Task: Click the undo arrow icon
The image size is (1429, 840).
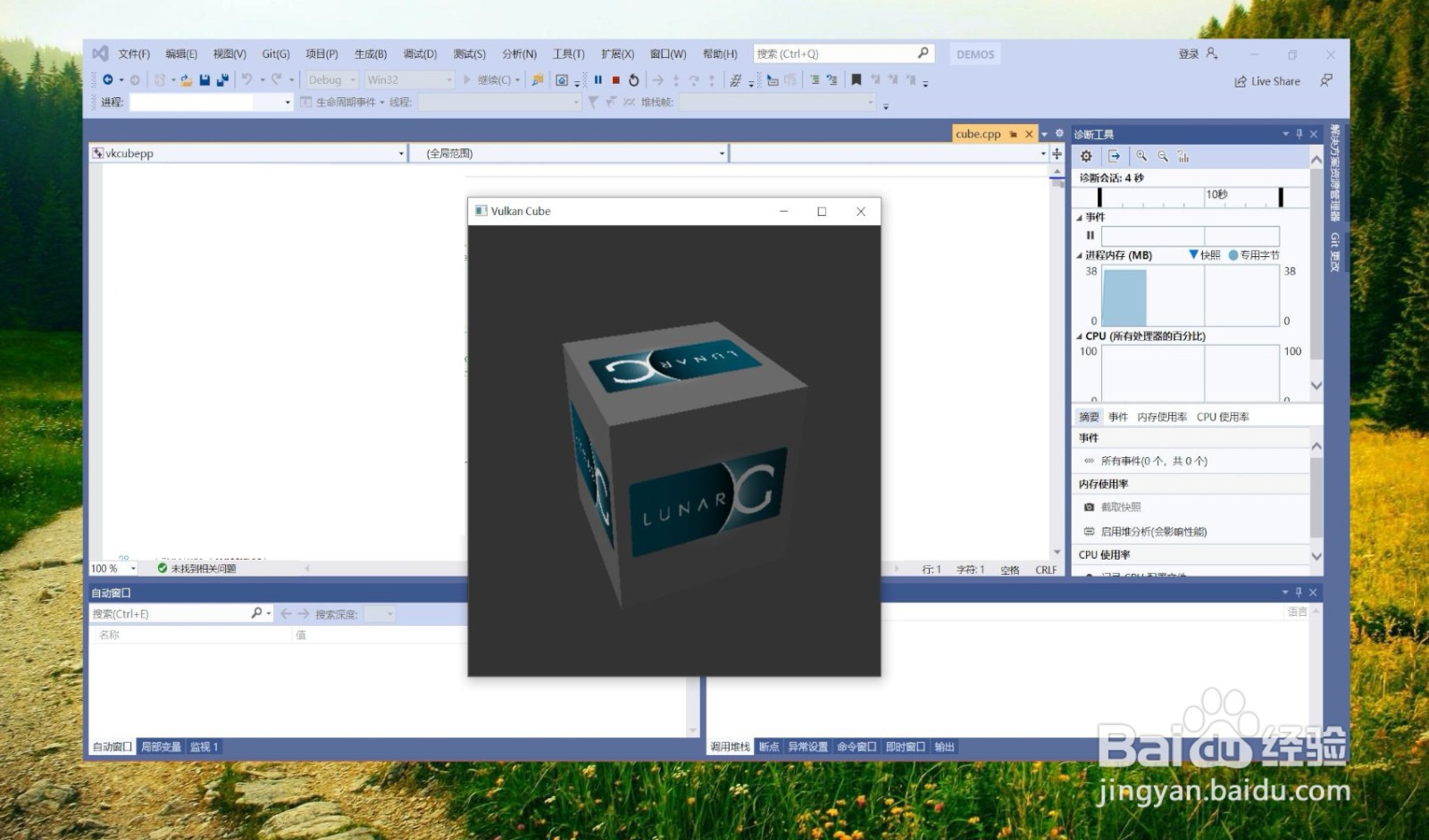Action: (247, 79)
